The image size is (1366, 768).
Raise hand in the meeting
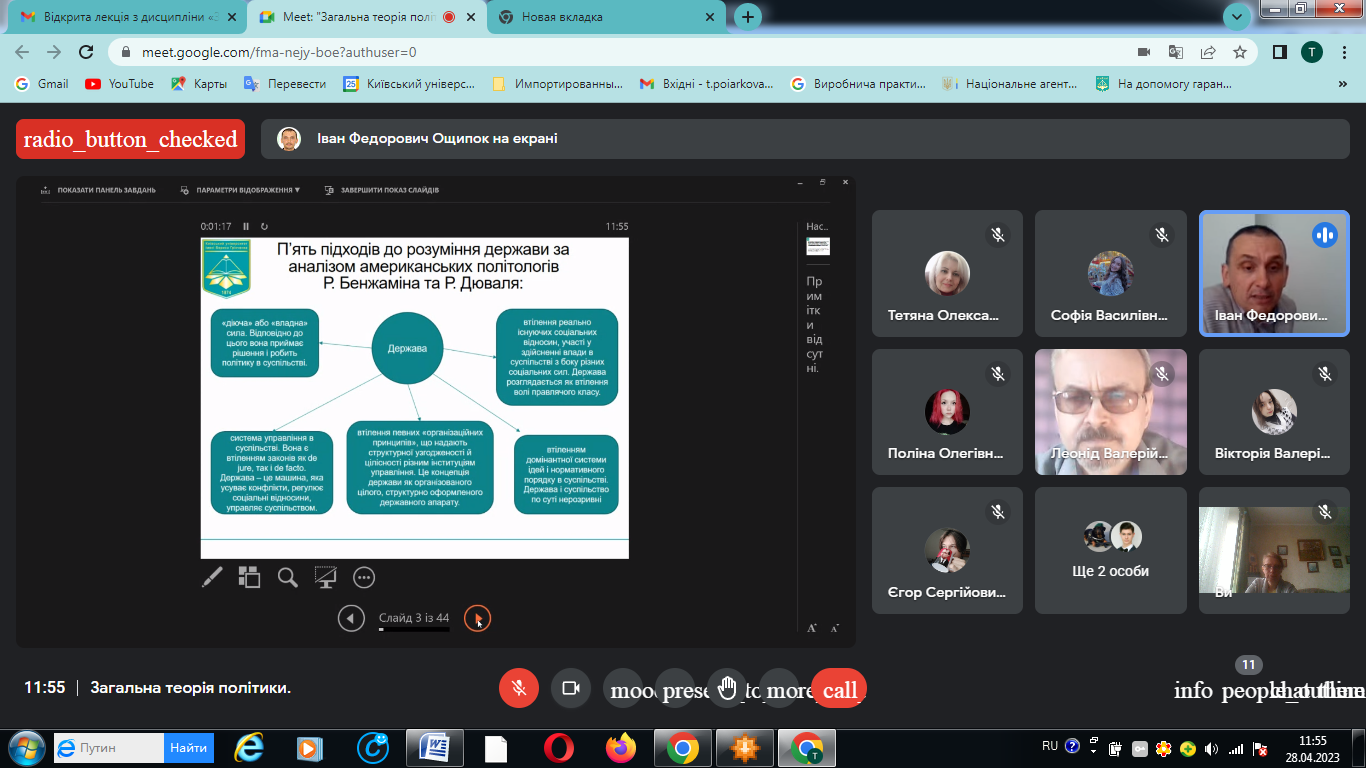click(x=727, y=688)
